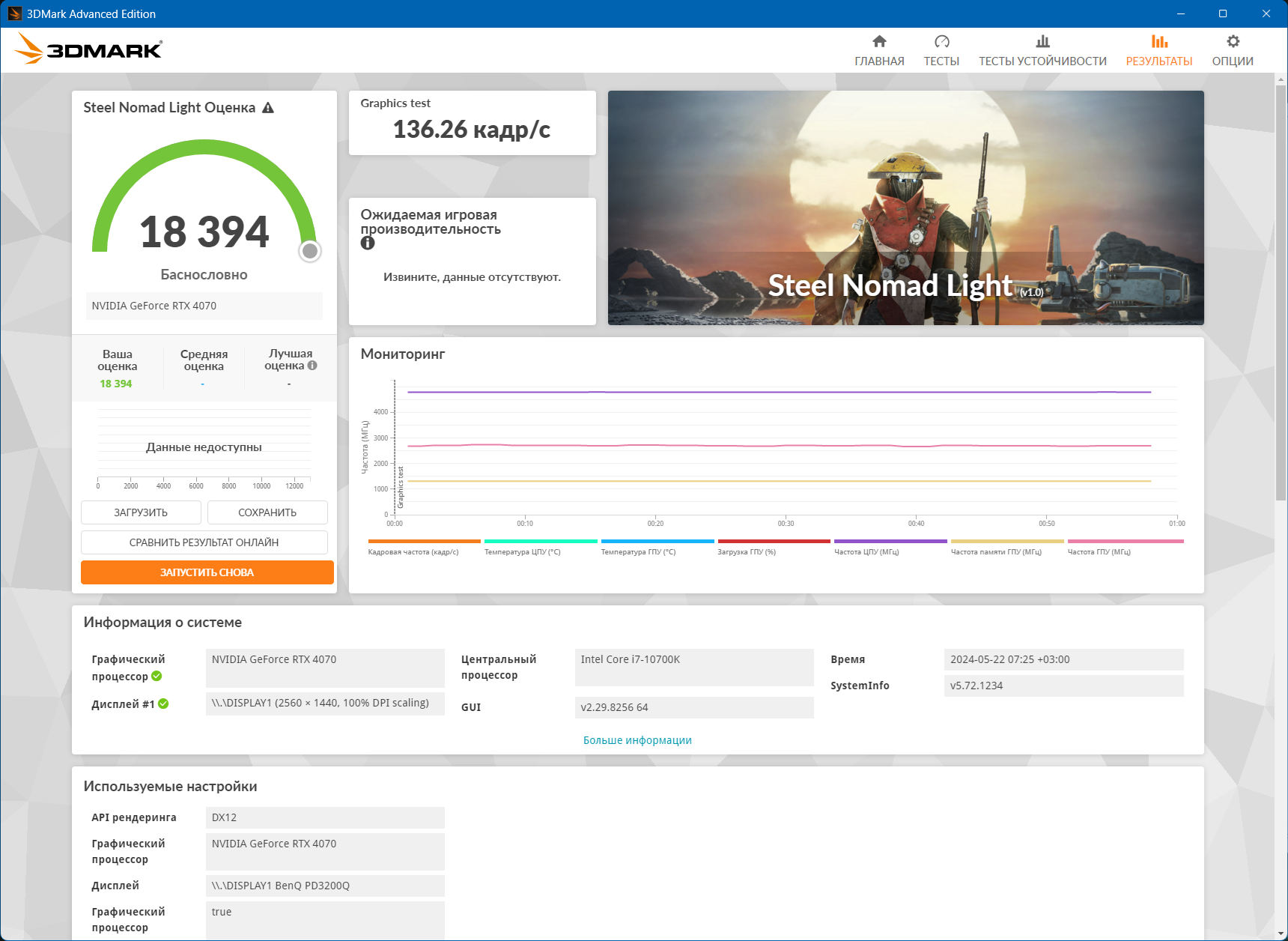
Task: Click the info icon next to Лучшая оценка
Action: tap(312, 366)
